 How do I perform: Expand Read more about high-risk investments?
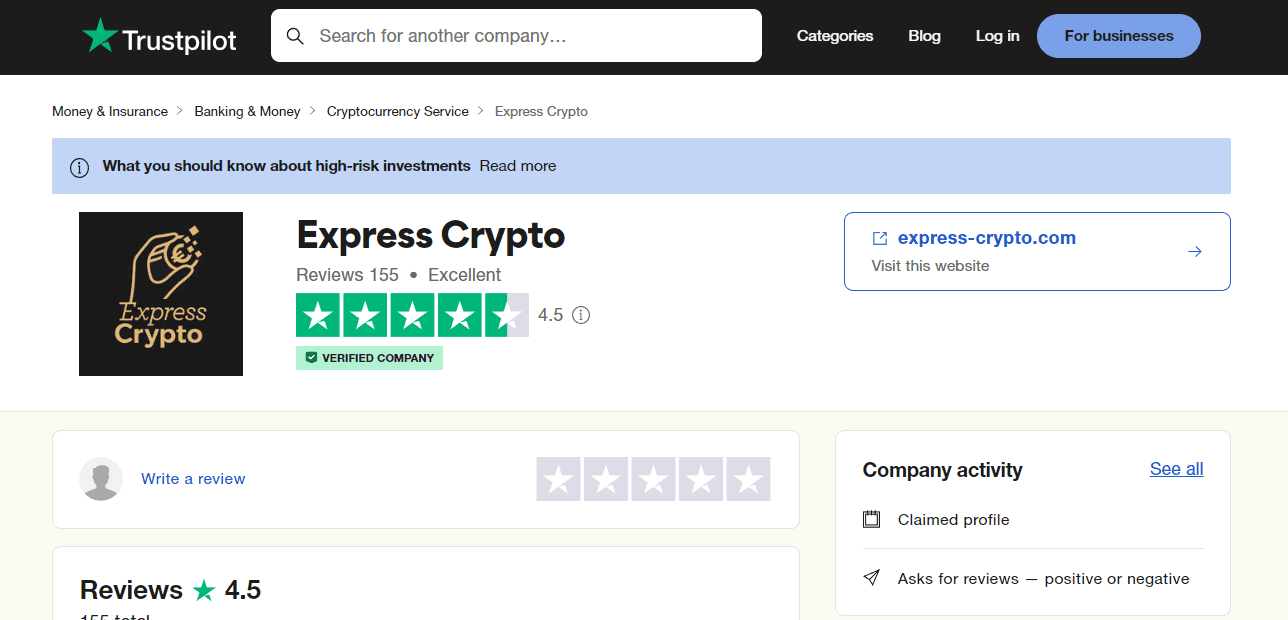tap(517, 166)
